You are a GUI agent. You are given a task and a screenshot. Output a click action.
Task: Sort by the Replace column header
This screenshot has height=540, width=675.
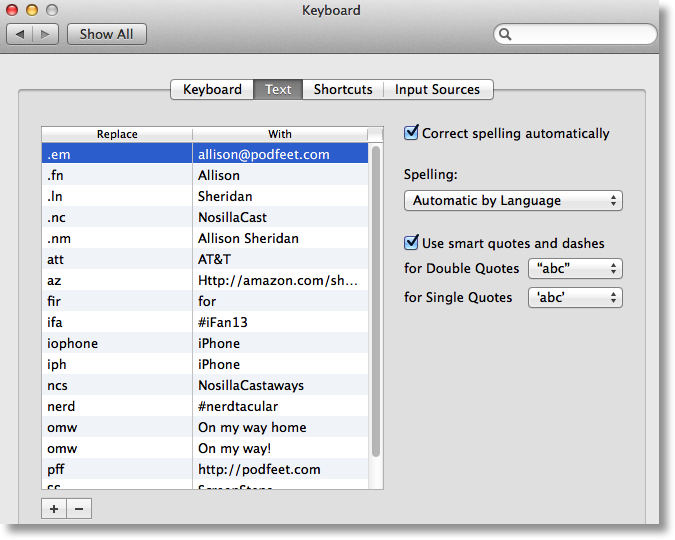coord(117,134)
